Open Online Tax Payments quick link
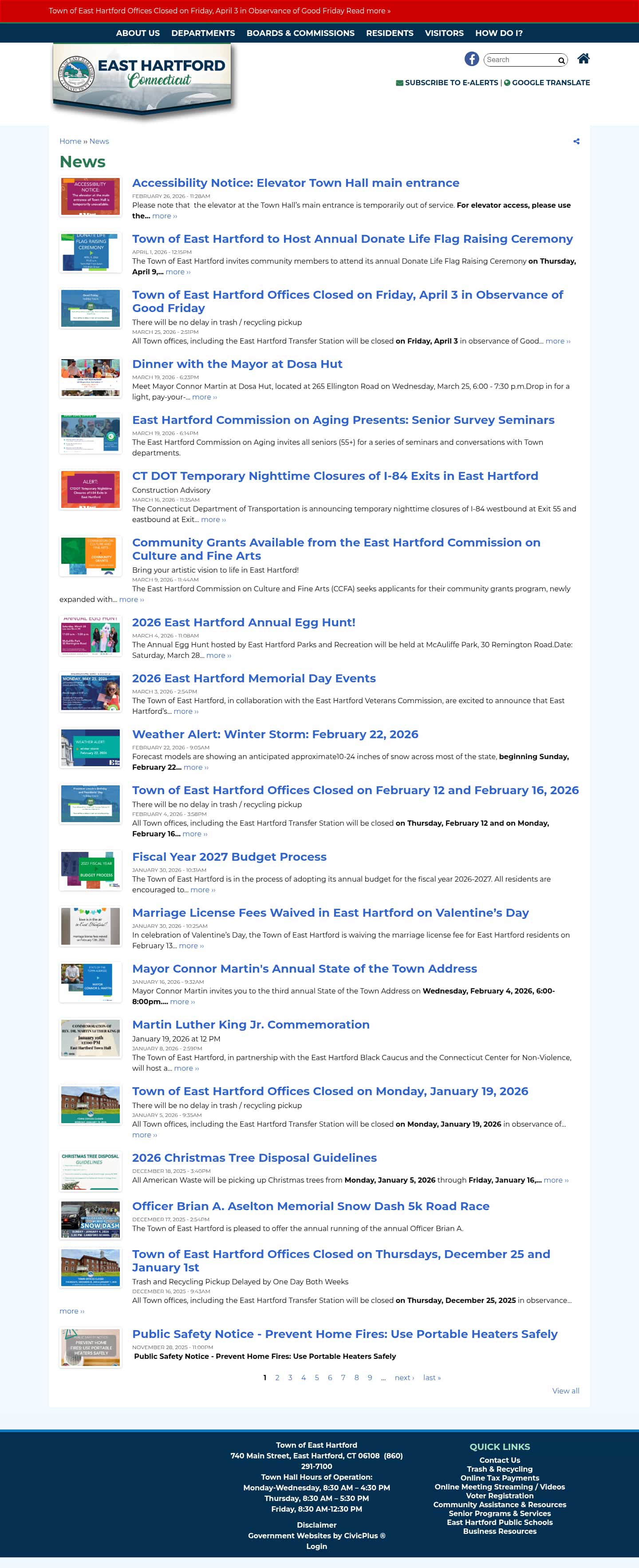Viewport: 639px width, 1568px height. (x=500, y=1478)
